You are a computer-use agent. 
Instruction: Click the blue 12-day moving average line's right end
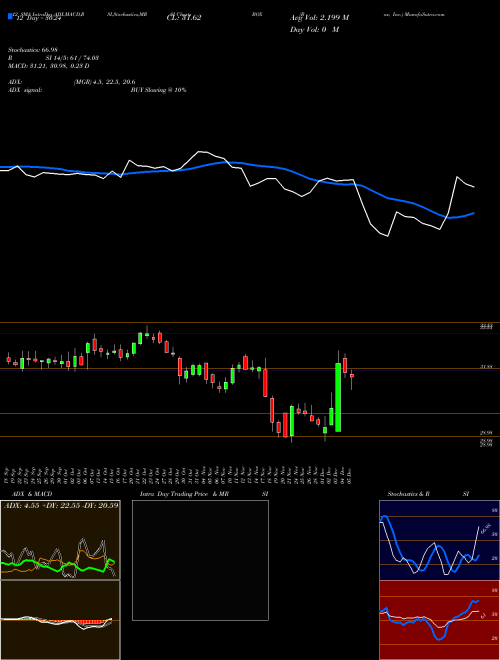474,213
